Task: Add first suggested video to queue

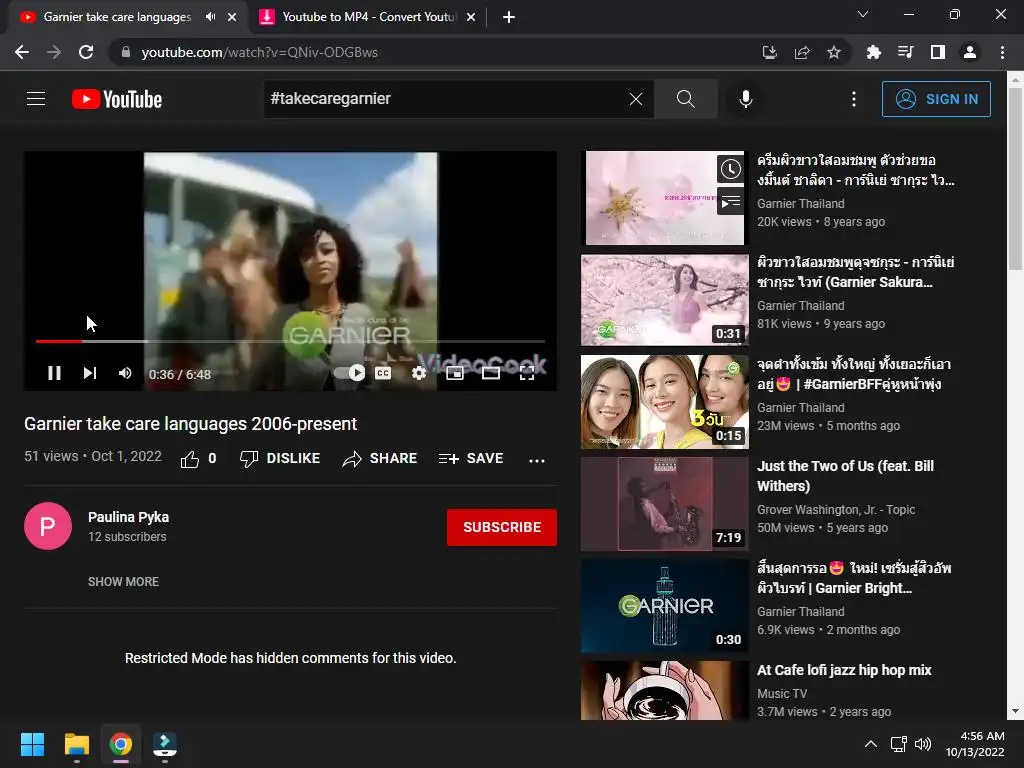Action: coord(730,201)
